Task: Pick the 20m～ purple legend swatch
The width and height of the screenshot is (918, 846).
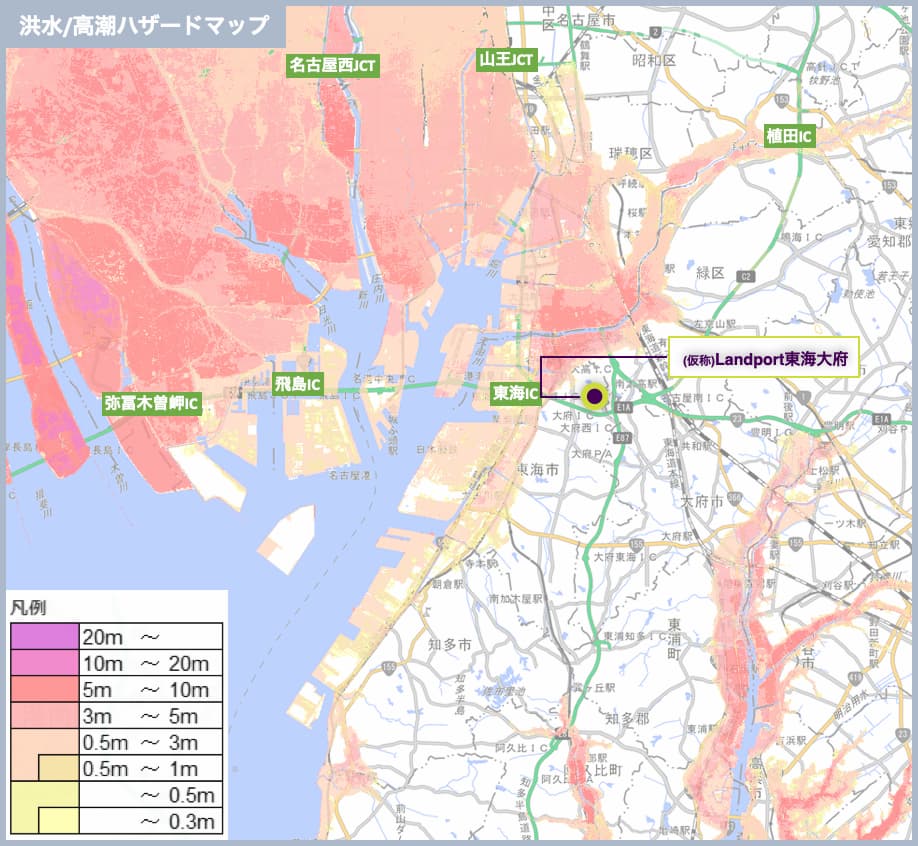Action: (44, 636)
